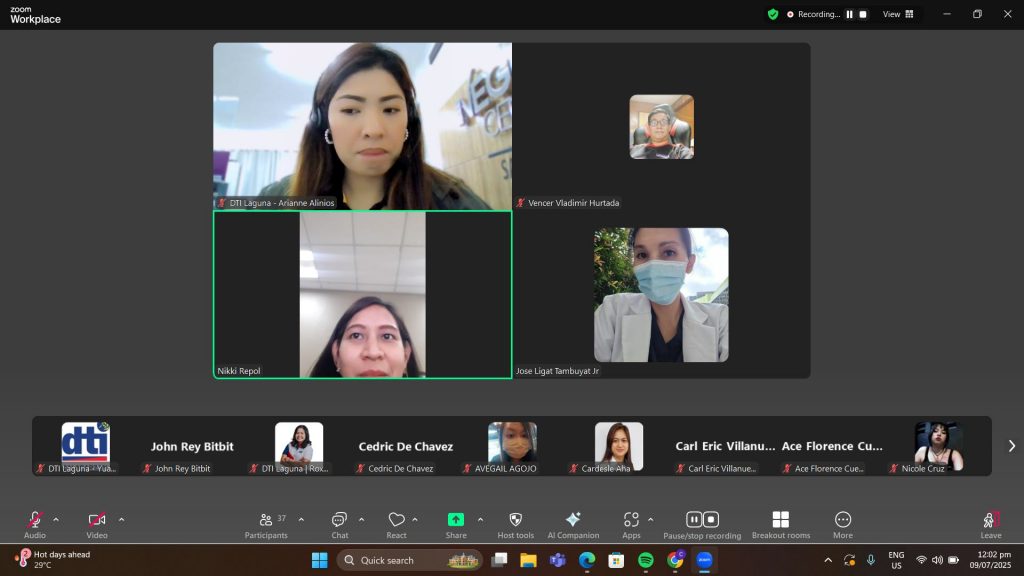The height and width of the screenshot is (576, 1024).
Task: Pause the recording in top bar
Action: (850, 14)
